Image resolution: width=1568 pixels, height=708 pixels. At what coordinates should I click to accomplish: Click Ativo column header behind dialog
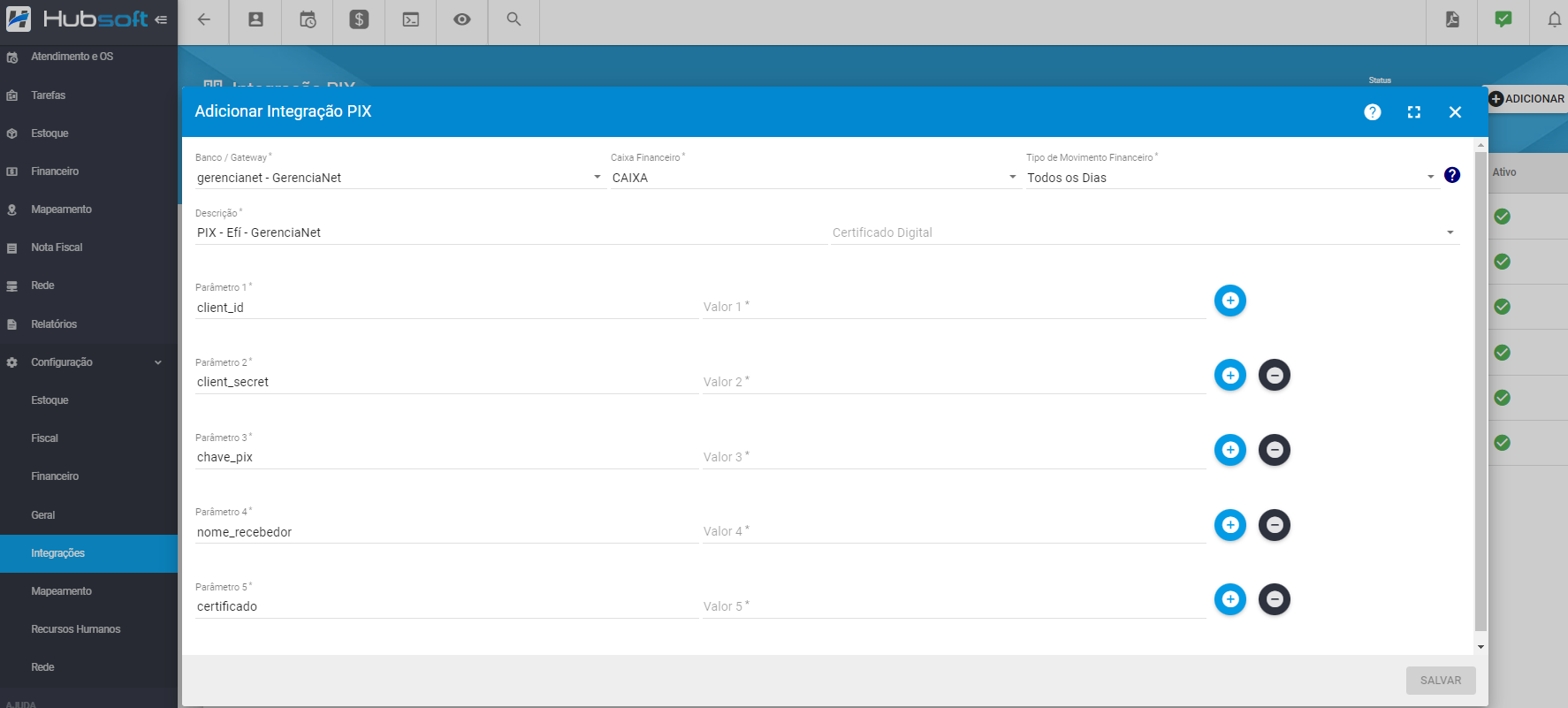(1504, 172)
